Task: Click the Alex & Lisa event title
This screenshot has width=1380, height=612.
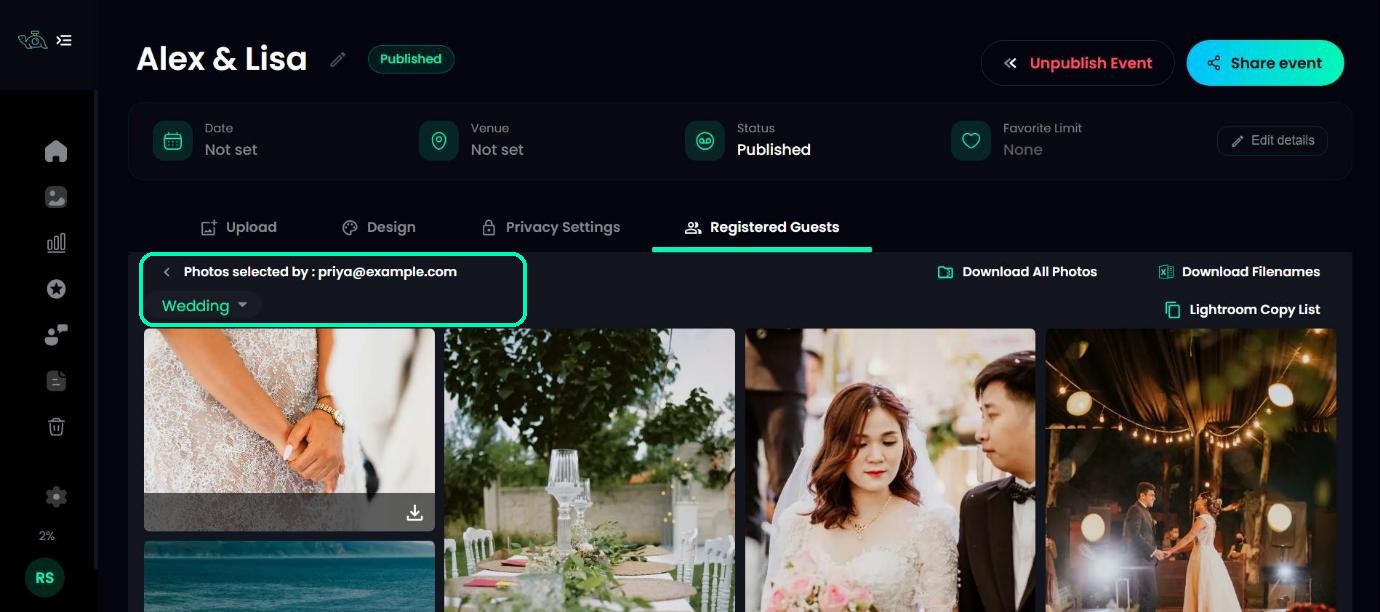Action: pos(222,59)
